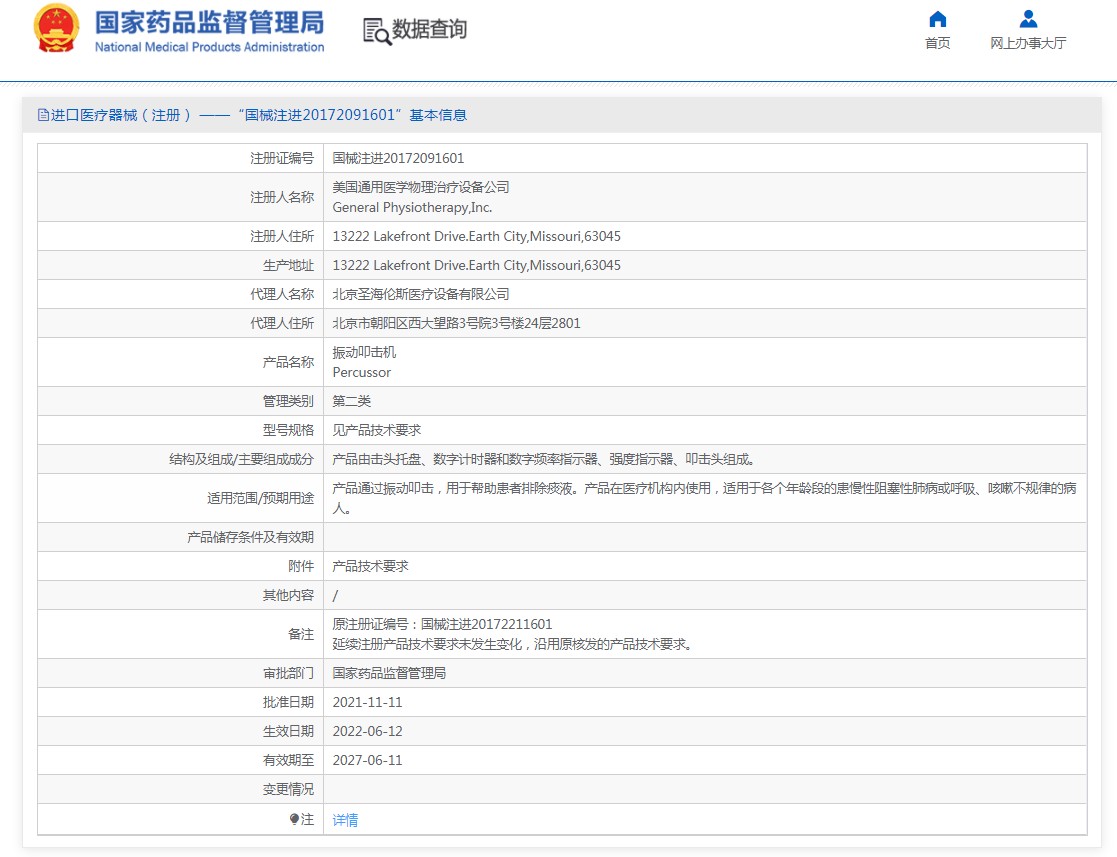The height and width of the screenshot is (857, 1117).
Task: Click the 代理人名称 label
Action: coord(282,294)
